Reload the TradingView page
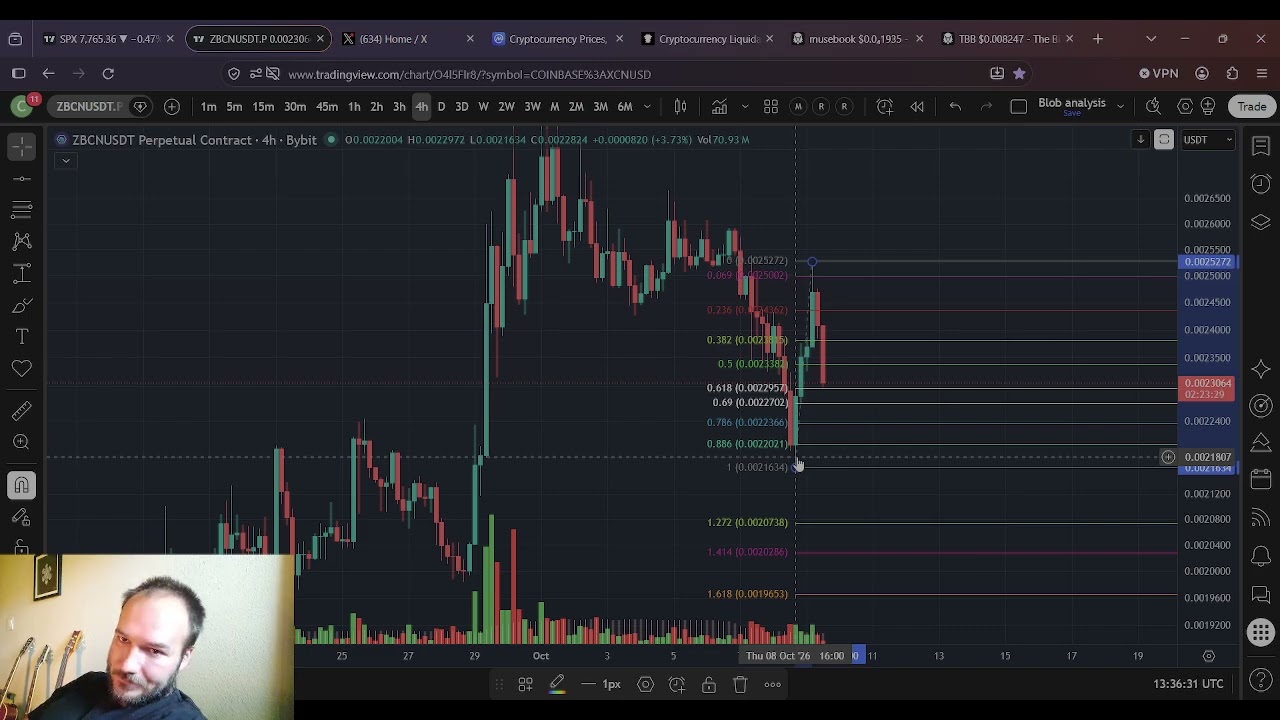The width and height of the screenshot is (1280, 720). click(108, 73)
